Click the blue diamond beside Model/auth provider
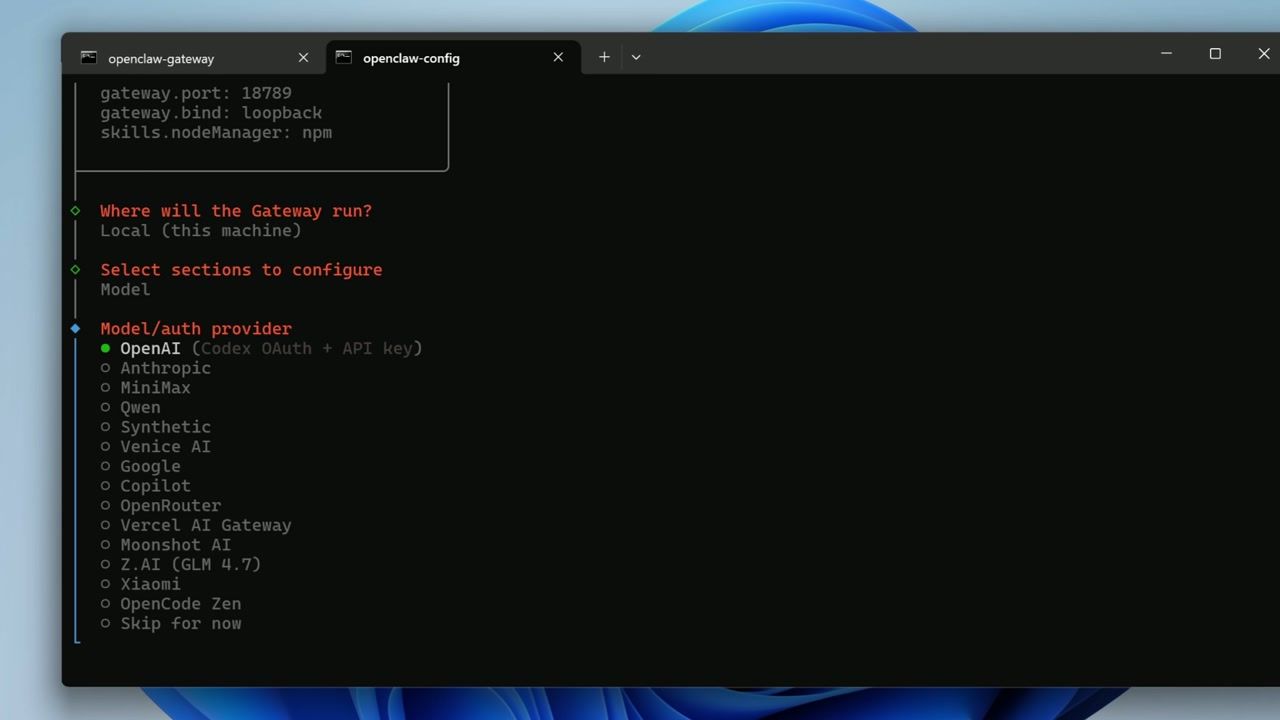The image size is (1280, 720). (x=75, y=329)
